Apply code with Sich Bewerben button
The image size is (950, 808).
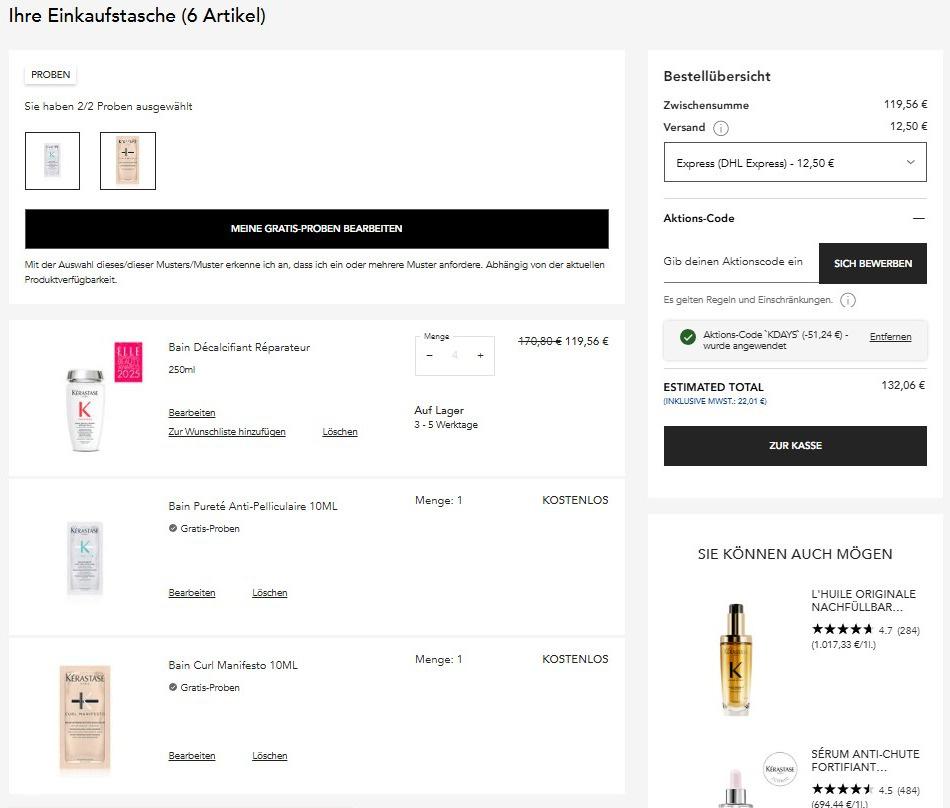[872, 263]
